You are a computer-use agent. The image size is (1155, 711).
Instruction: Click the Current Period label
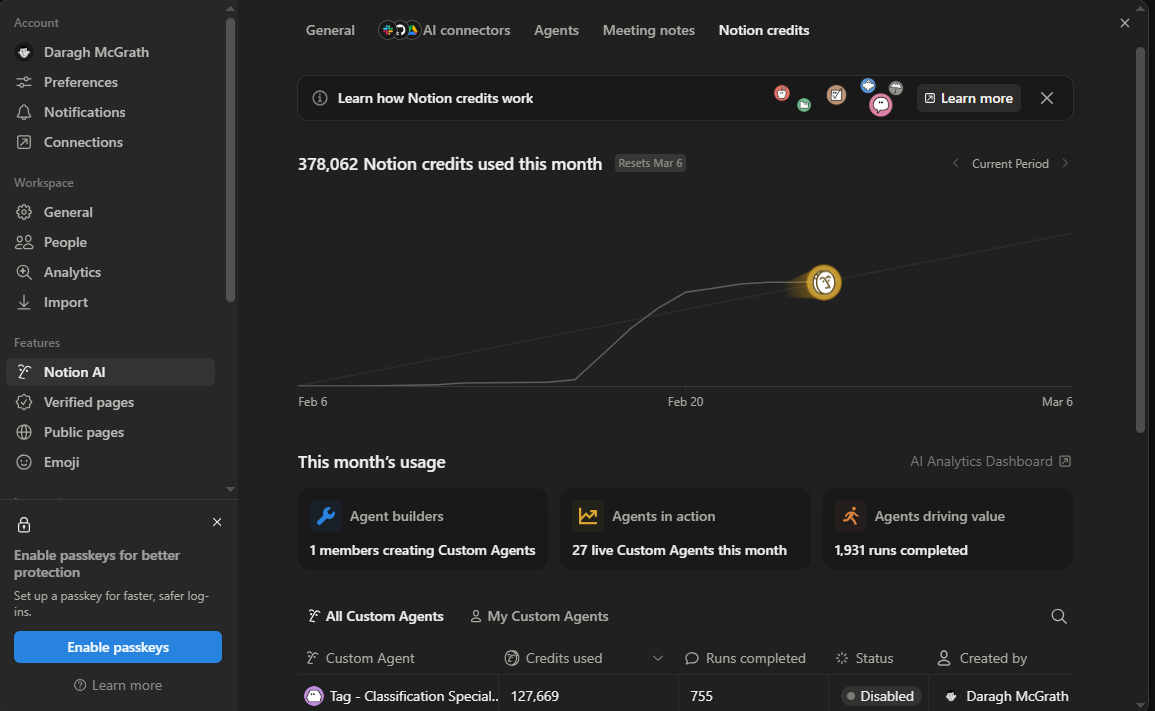(1010, 164)
